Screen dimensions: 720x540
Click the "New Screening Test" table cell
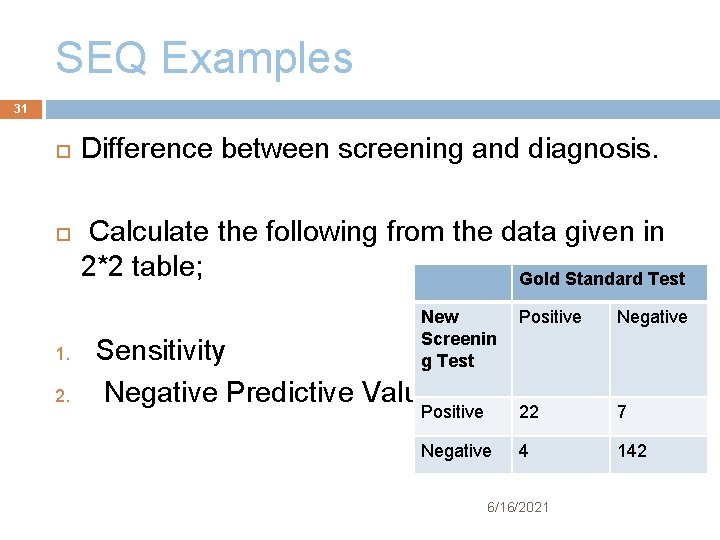[x=459, y=340]
